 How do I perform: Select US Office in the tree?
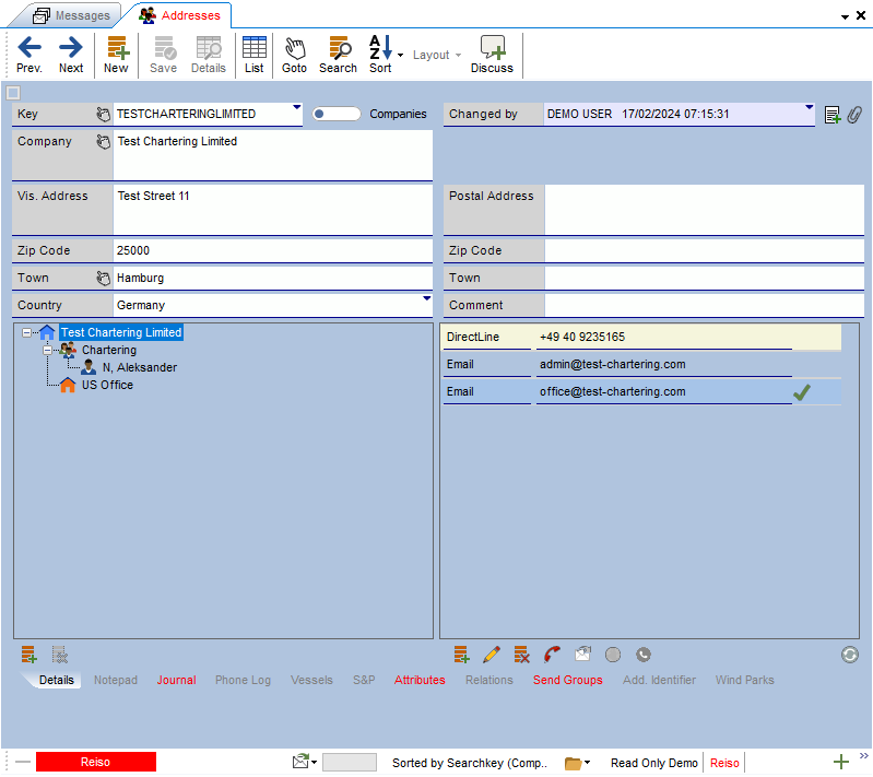[107, 385]
